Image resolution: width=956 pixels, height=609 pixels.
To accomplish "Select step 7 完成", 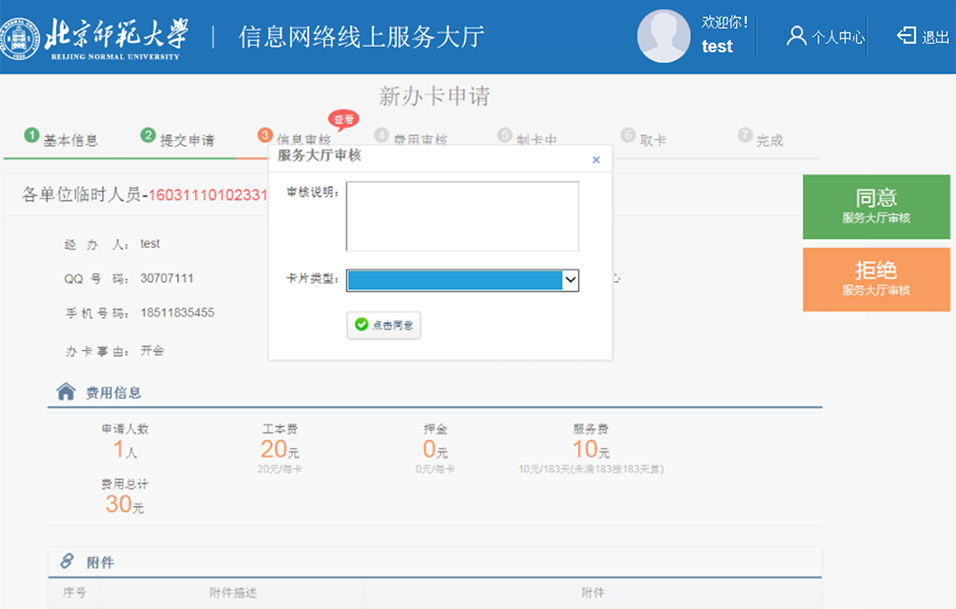I will coord(760,140).
